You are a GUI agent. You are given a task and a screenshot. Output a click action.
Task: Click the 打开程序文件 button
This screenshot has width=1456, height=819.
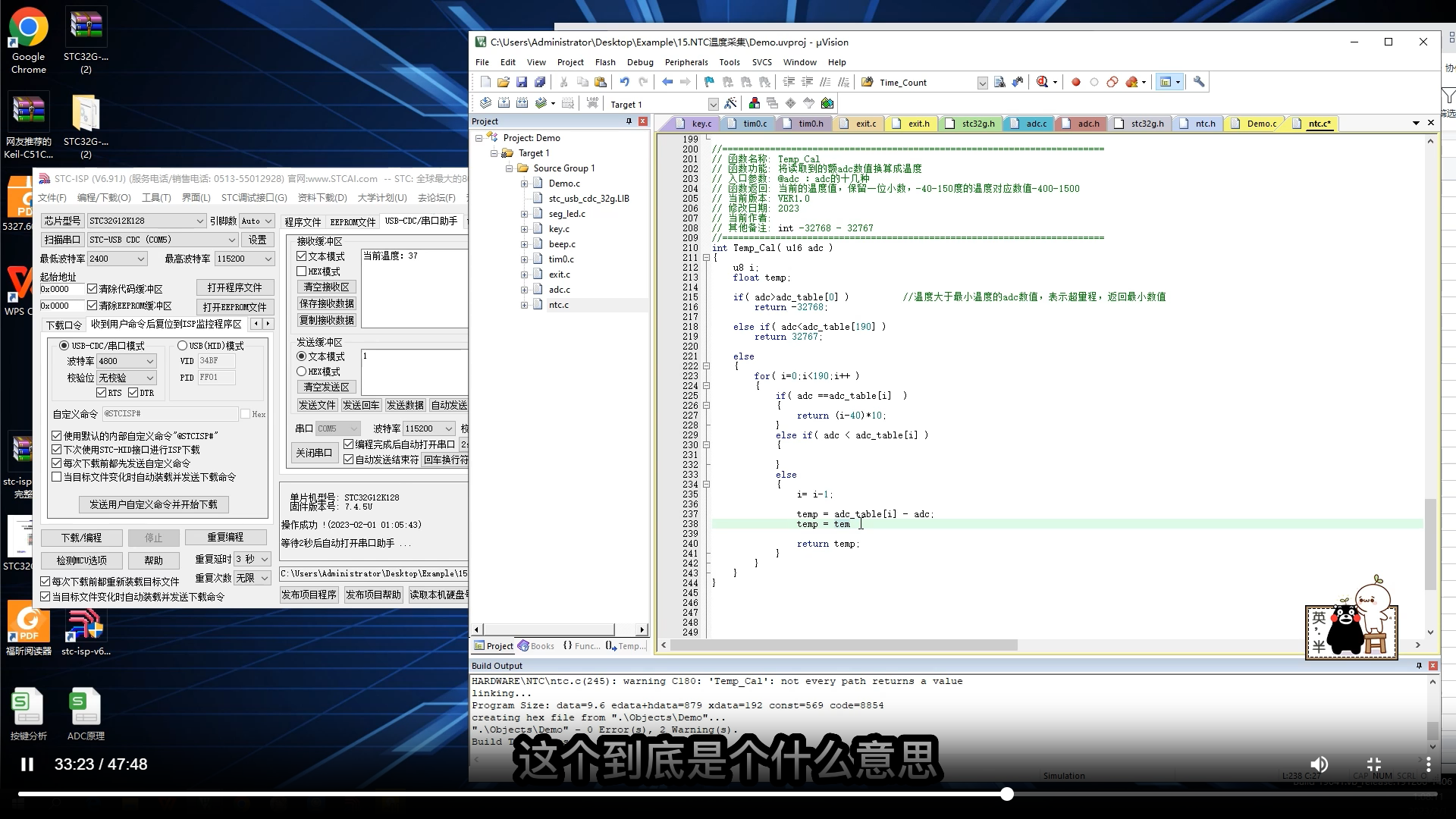coord(234,287)
